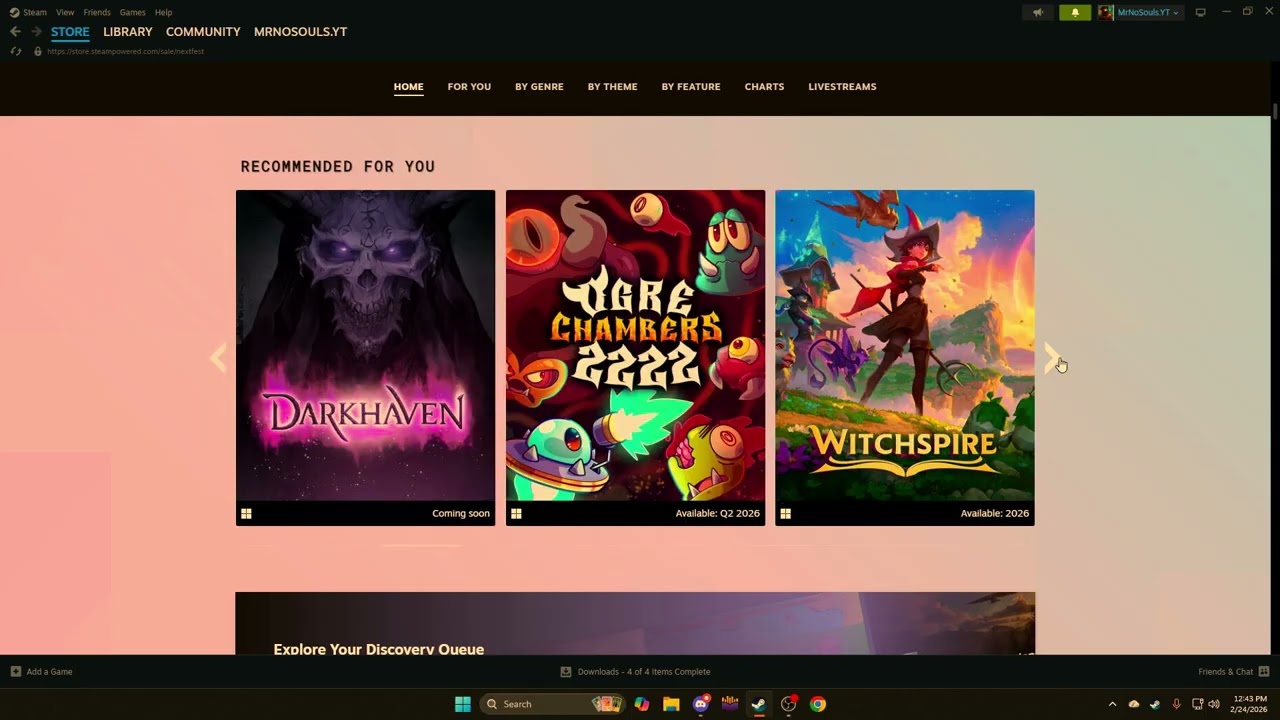The image size is (1280, 720).
Task: Open the CHARTS tab
Action: (x=764, y=87)
